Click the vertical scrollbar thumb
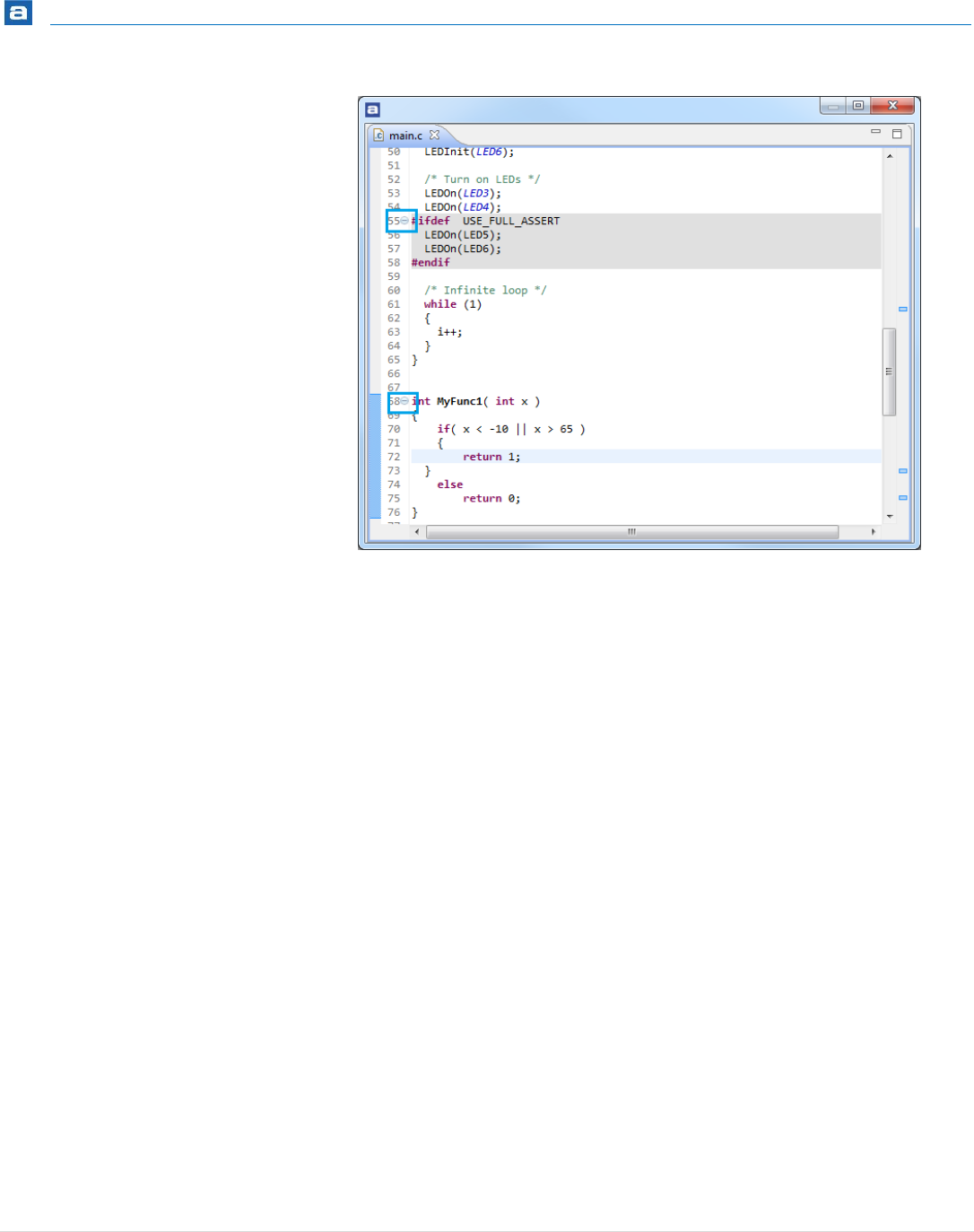 (890, 371)
